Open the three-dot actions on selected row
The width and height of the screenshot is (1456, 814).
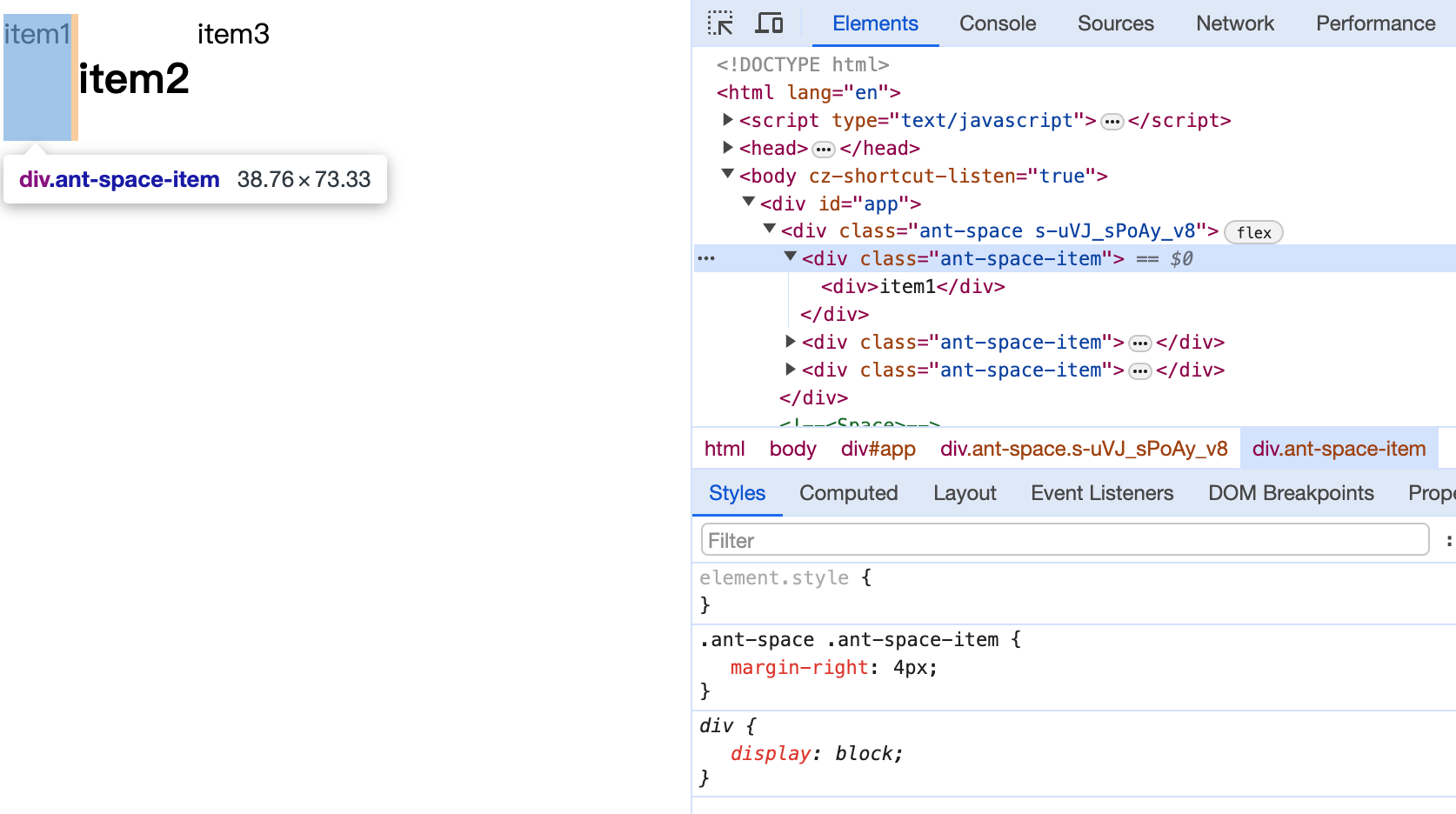pyautogui.click(x=706, y=258)
